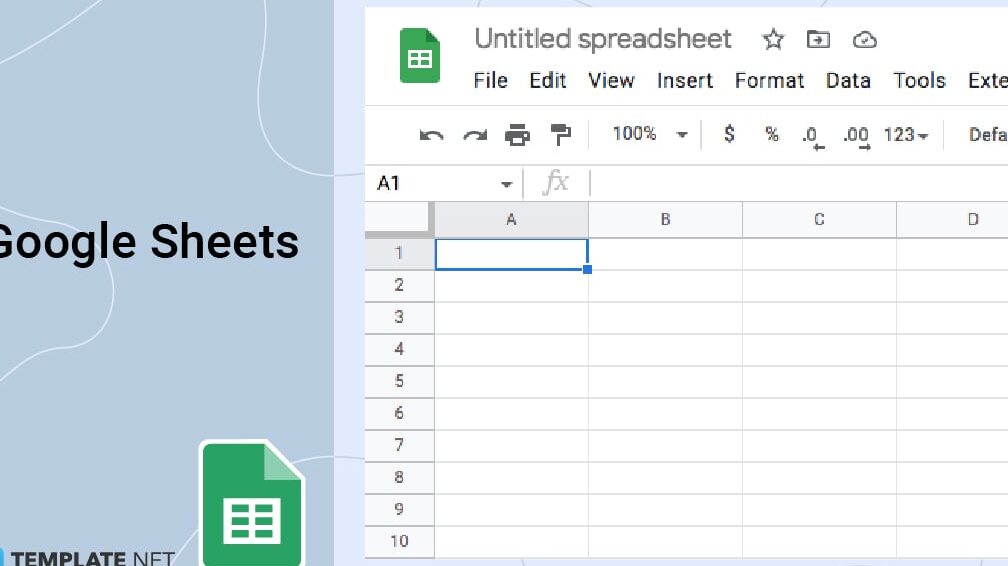Click the Undo arrow icon
Image resolution: width=1008 pixels, height=566 pixels.
[x=431, y=135]
